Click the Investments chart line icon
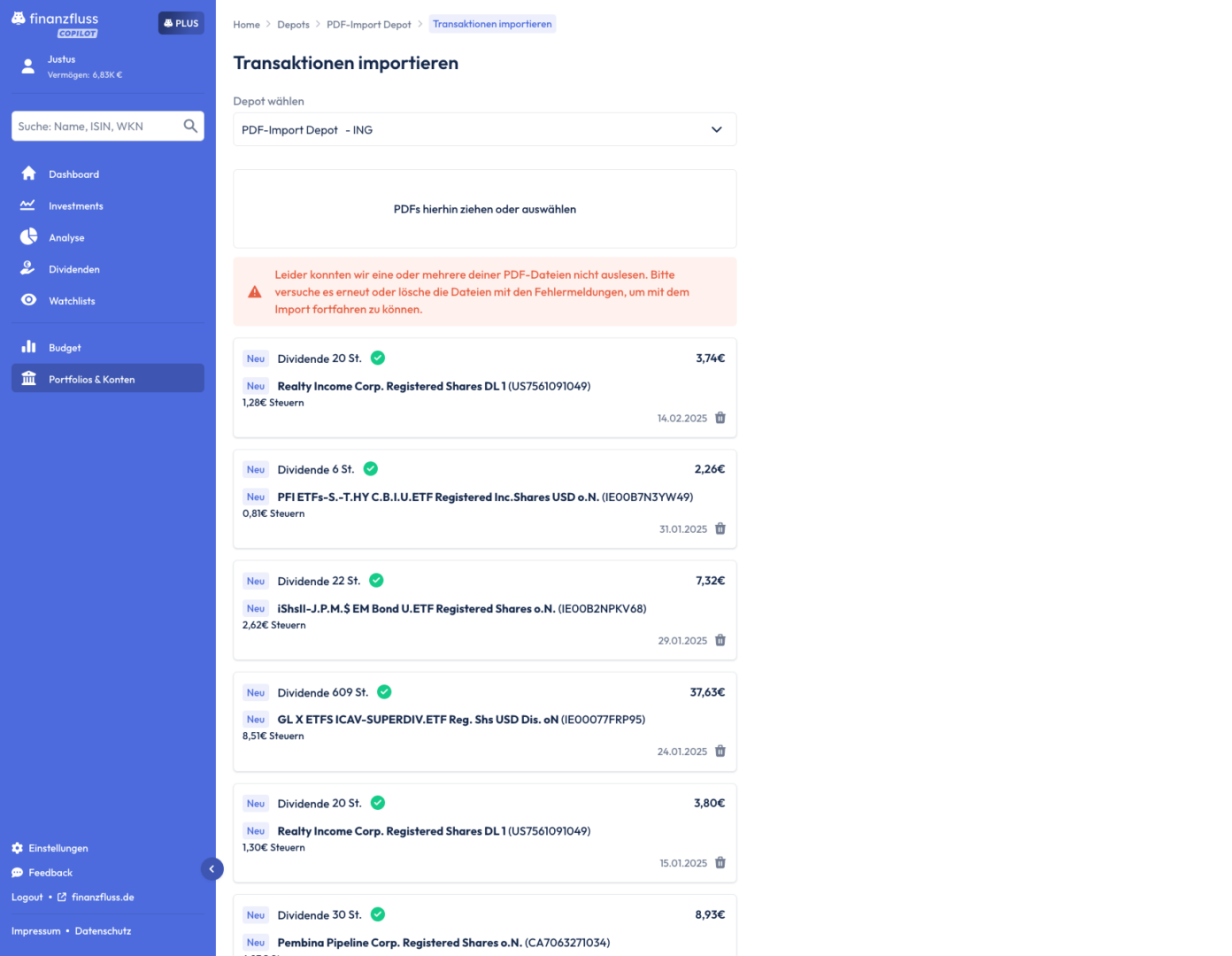 click(27, 204)
